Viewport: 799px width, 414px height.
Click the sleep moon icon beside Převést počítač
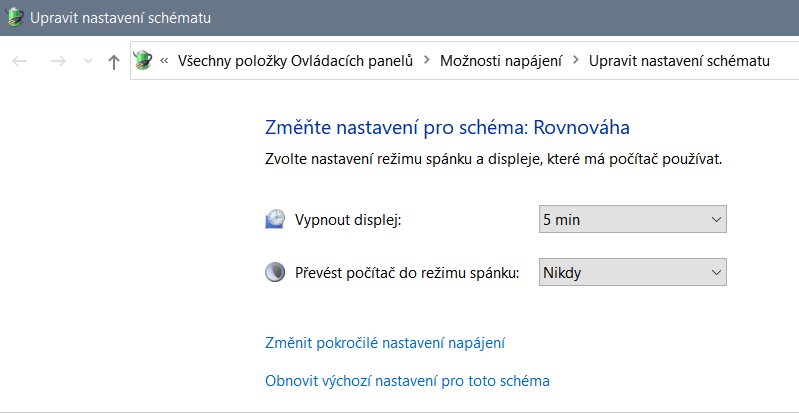tap(275, 272)
